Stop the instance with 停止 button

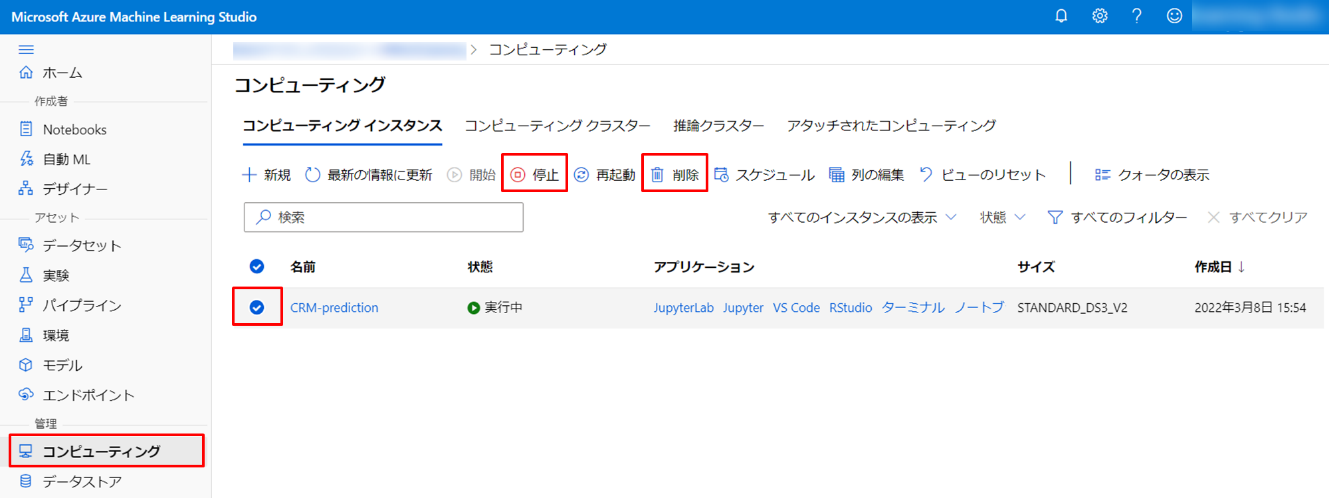[x=535, y=175]
